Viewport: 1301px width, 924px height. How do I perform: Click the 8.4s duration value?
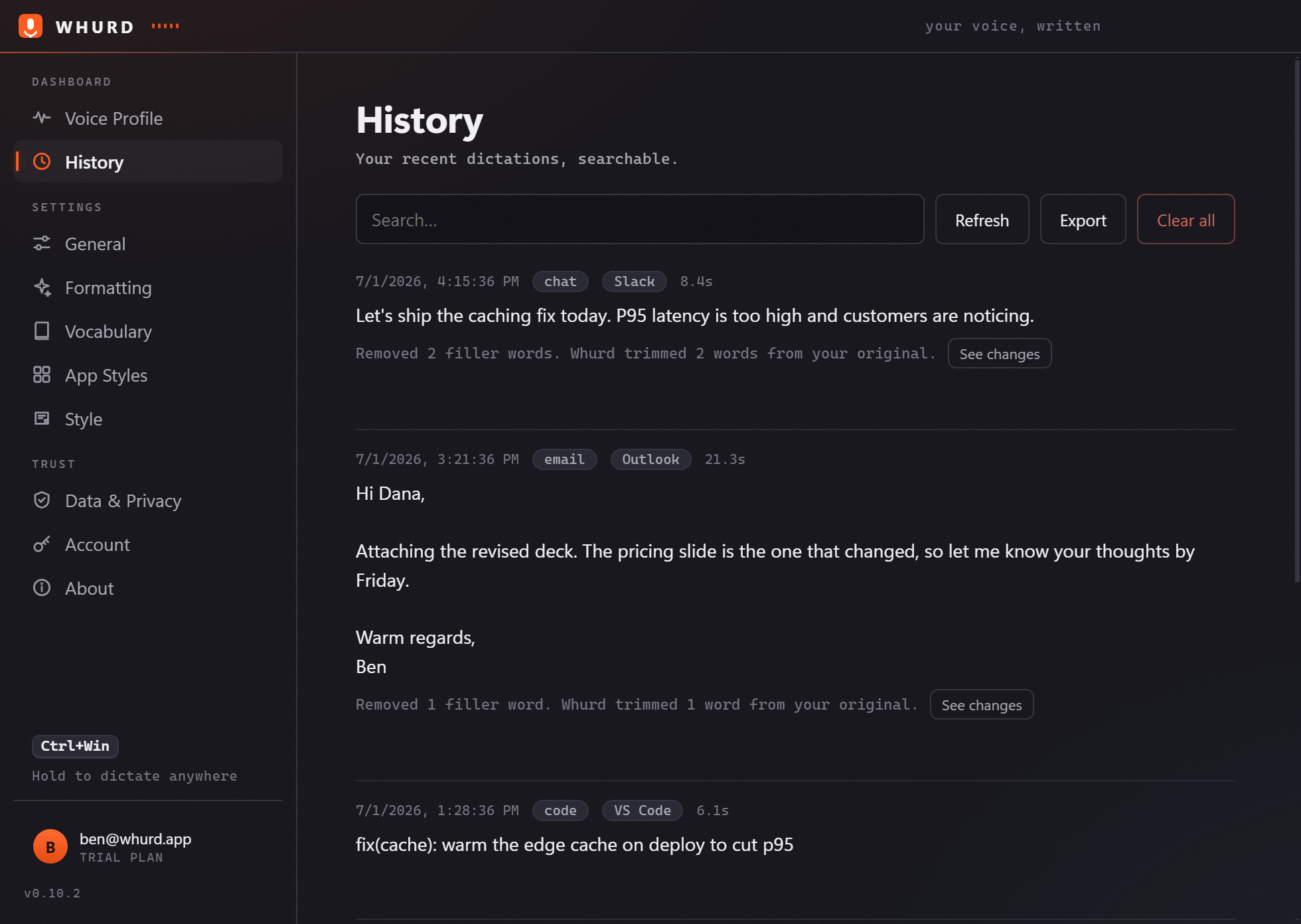(696, 281)
